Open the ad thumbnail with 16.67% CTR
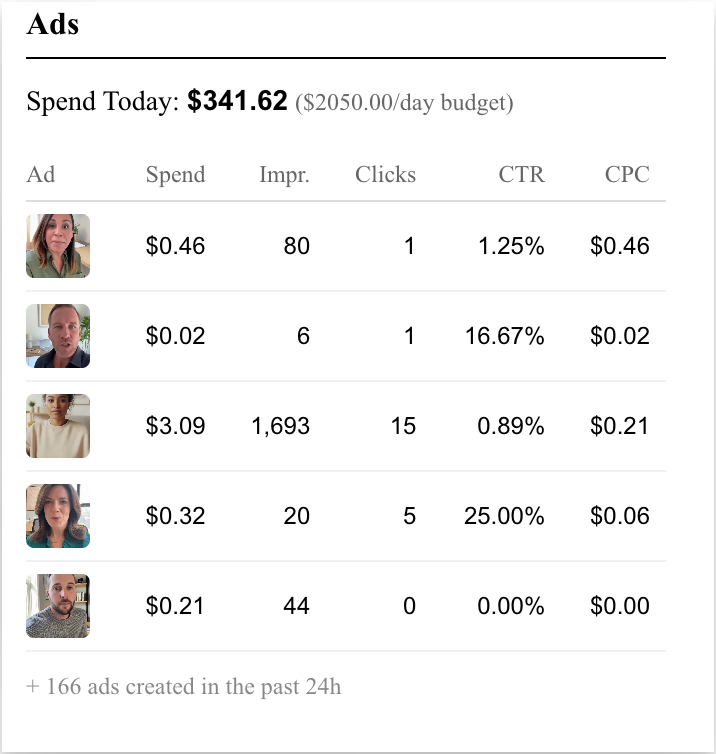This screenshot has height=754, width=716. 58,336
